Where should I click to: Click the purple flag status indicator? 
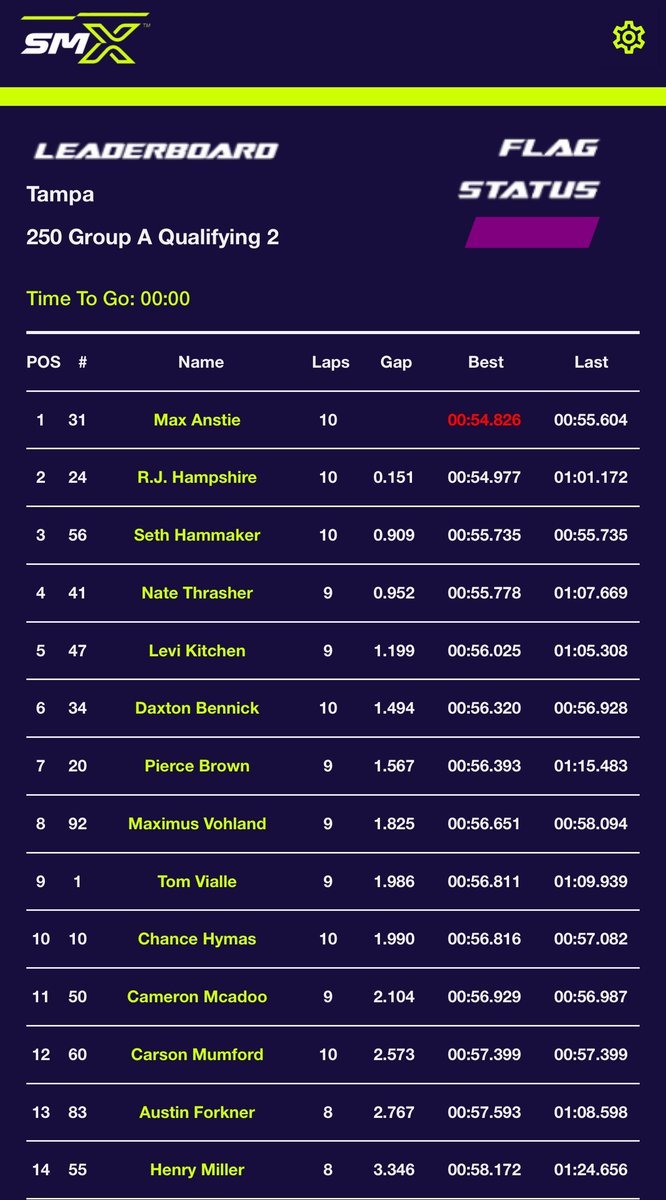coord(532,232)
